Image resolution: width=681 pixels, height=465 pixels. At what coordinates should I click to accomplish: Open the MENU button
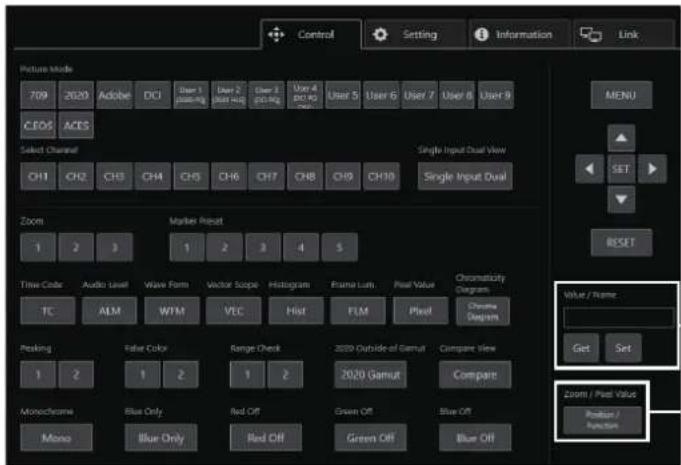click(x=621, y=95)
